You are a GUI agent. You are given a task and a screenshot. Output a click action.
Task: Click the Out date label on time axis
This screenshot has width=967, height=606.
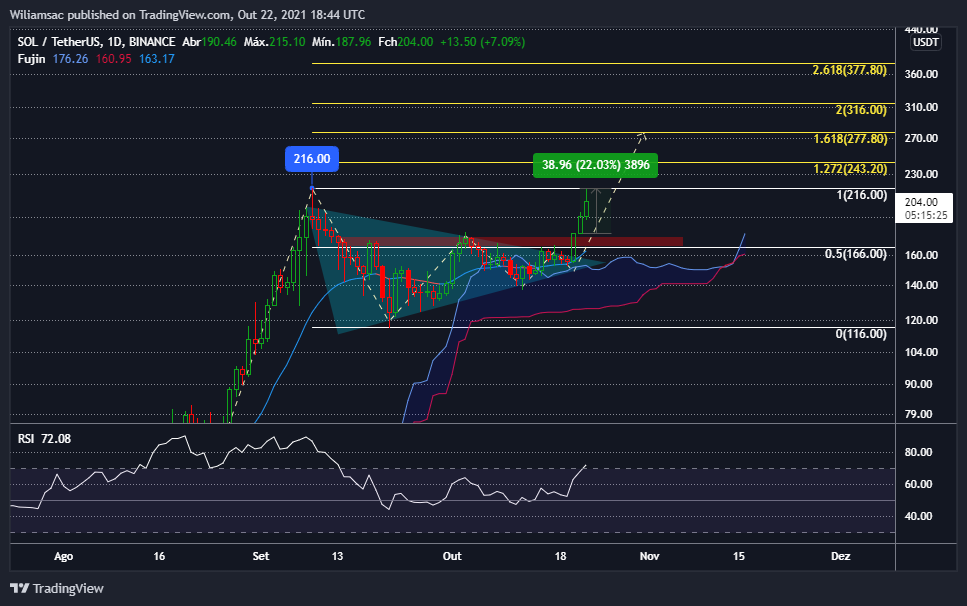coord(452,556)
